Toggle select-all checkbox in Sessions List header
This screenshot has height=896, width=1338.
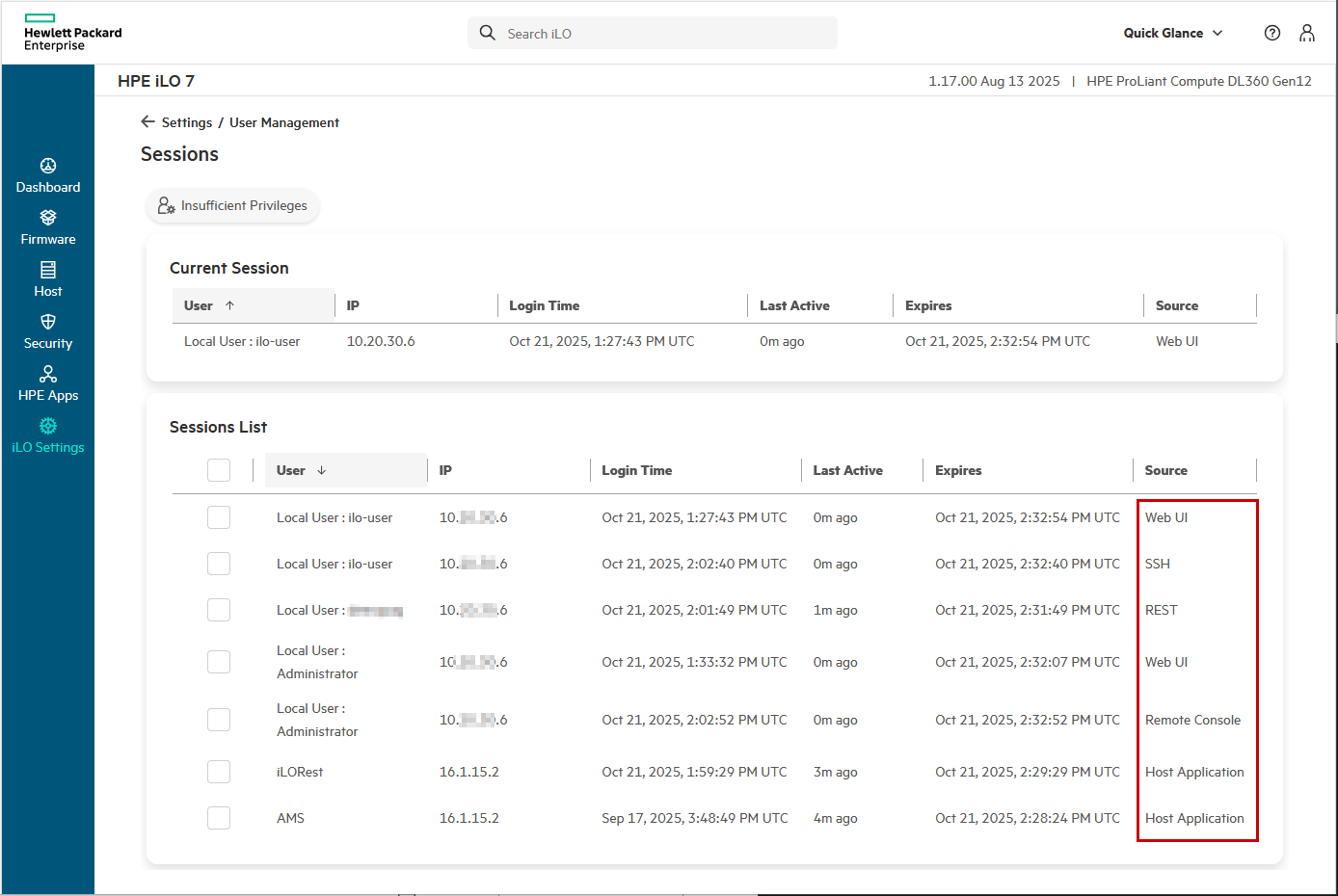(x=219, y=470)
